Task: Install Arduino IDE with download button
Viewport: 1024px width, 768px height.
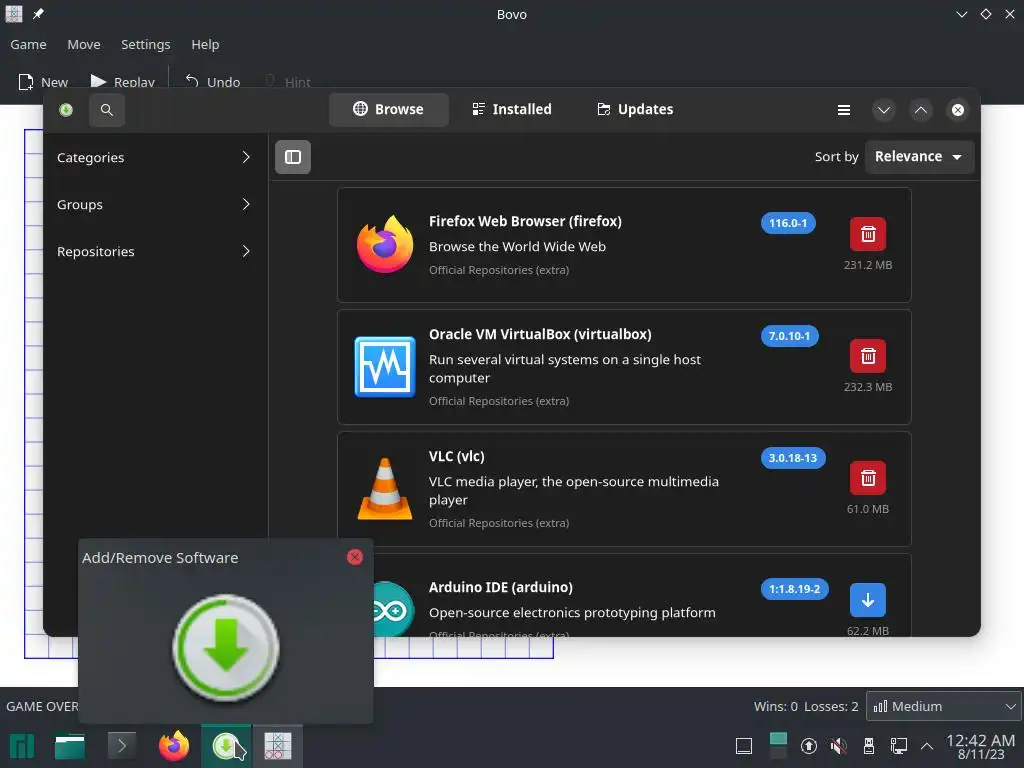Action: click(868, 600)
